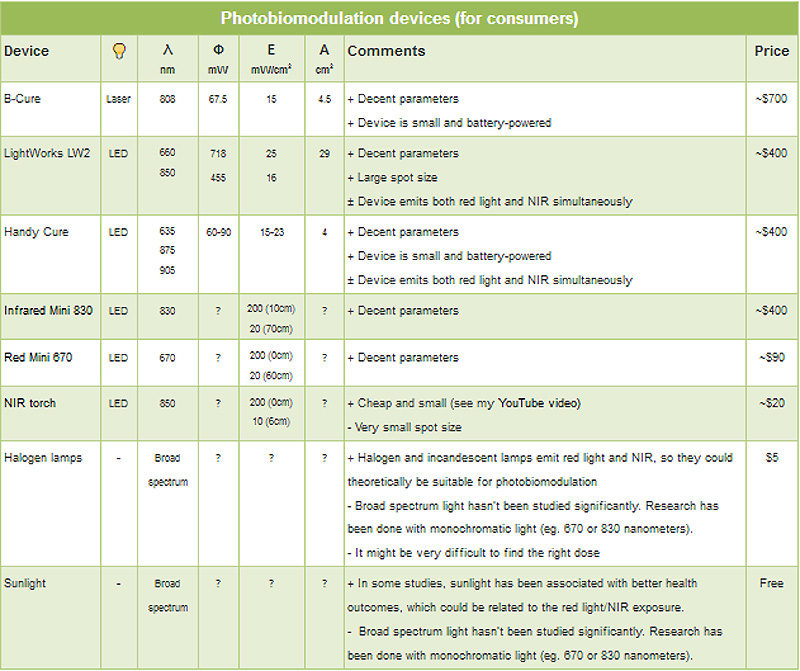Click the Handy Cure device name
This screenshot has width=800, height=671.
point(36,232)
